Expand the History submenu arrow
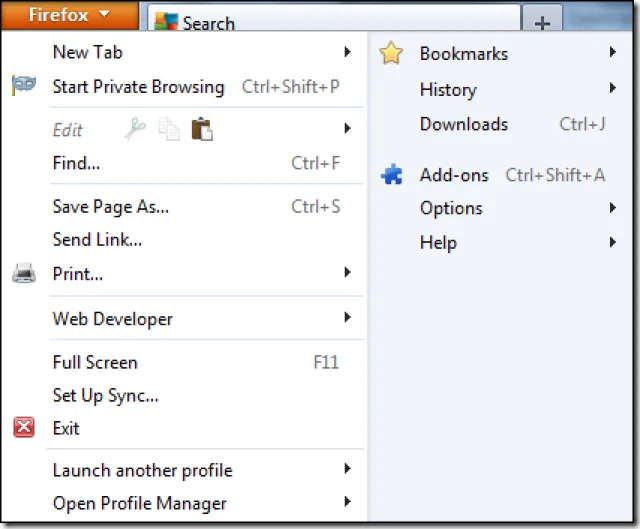Viewport: 640px width, 529px height. (612, 88)
